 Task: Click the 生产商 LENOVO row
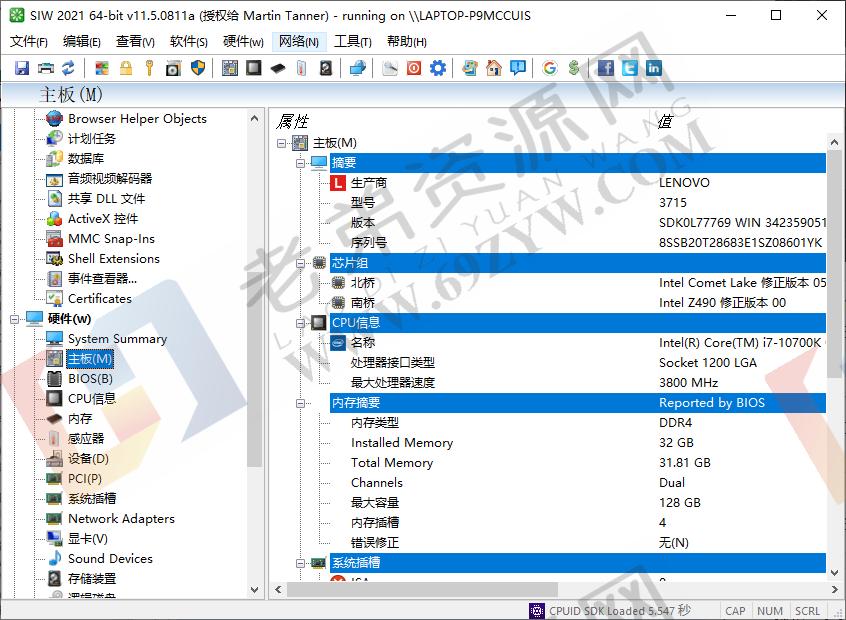point(578,183)
